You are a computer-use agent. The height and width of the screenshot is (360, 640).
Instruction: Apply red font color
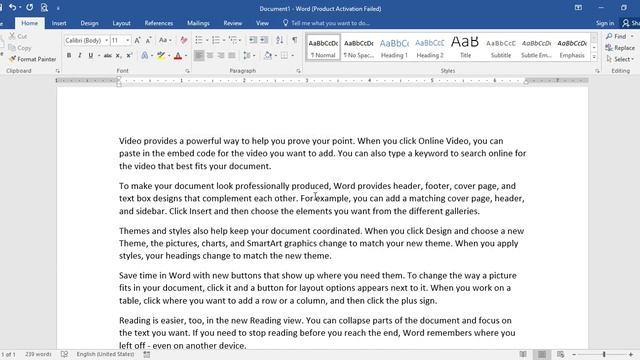(178, 56)
